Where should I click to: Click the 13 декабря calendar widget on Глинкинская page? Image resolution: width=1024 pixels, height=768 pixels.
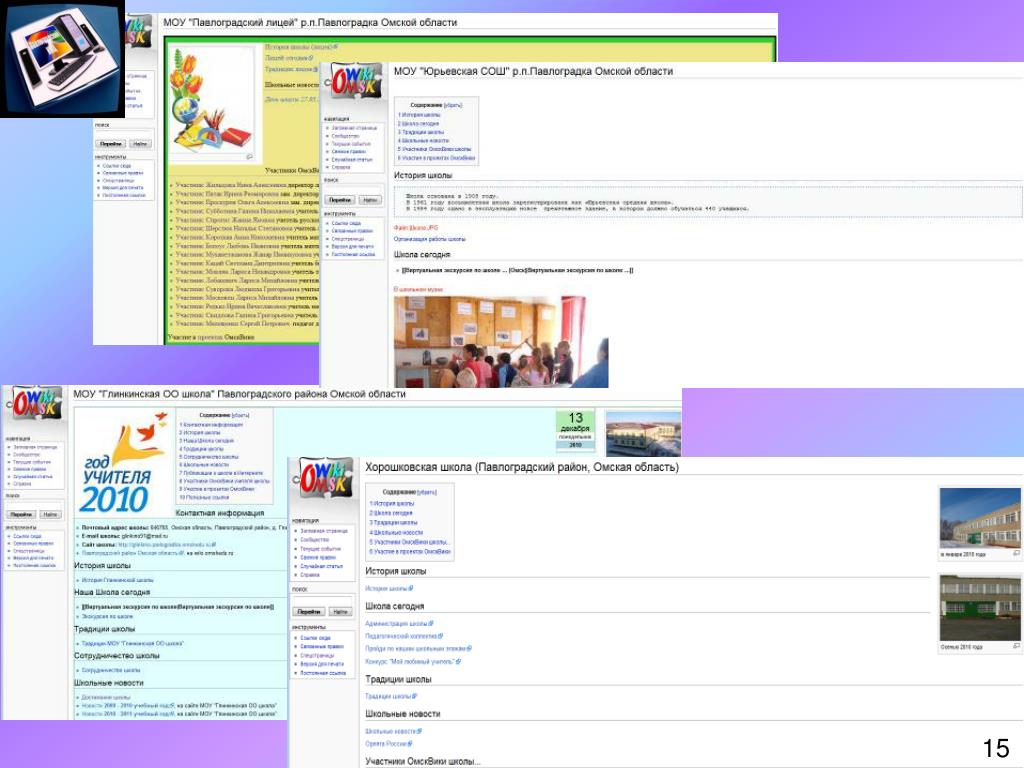575,430
